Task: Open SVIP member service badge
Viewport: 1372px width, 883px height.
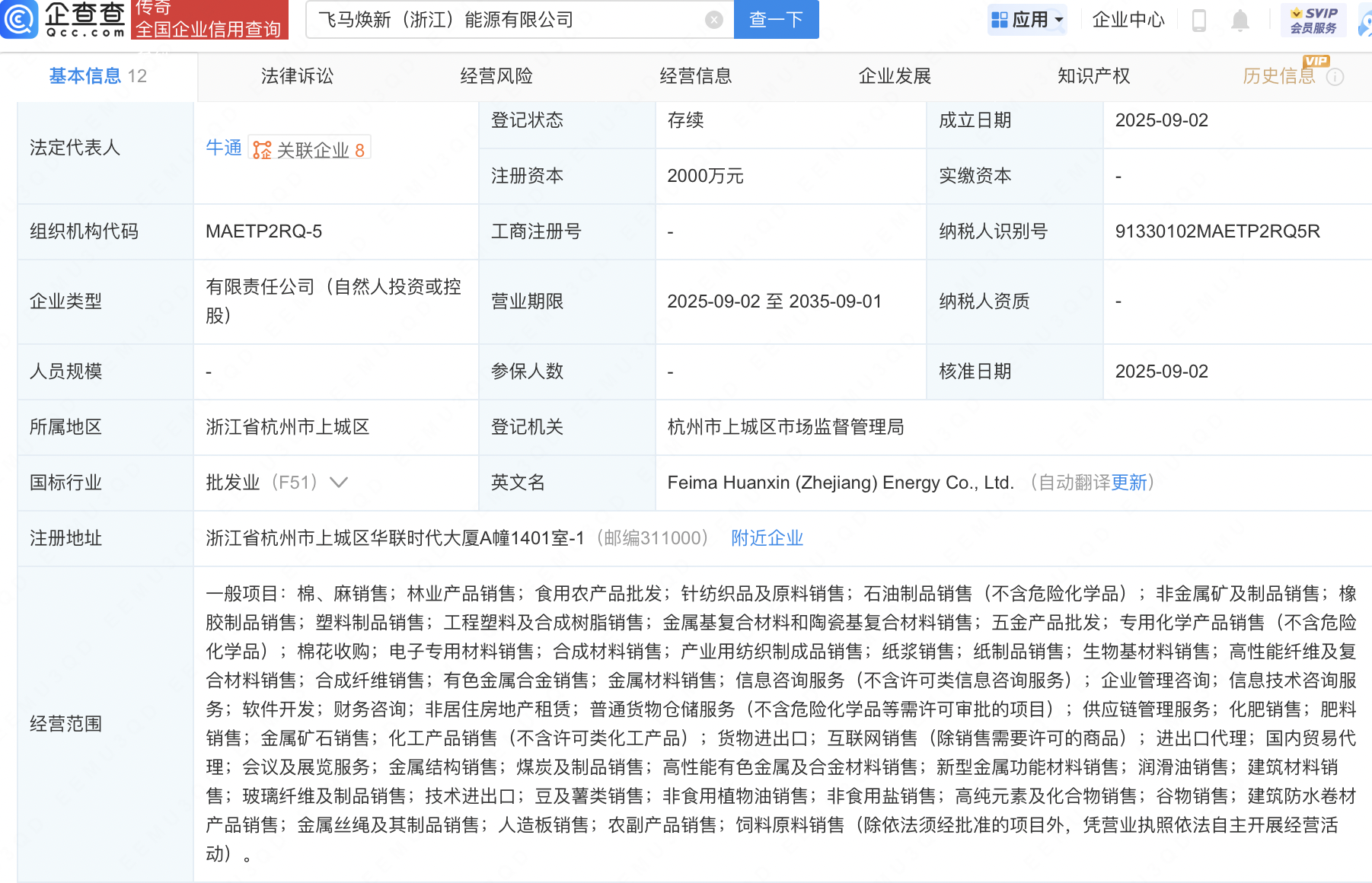Action: click(1313, 20)
